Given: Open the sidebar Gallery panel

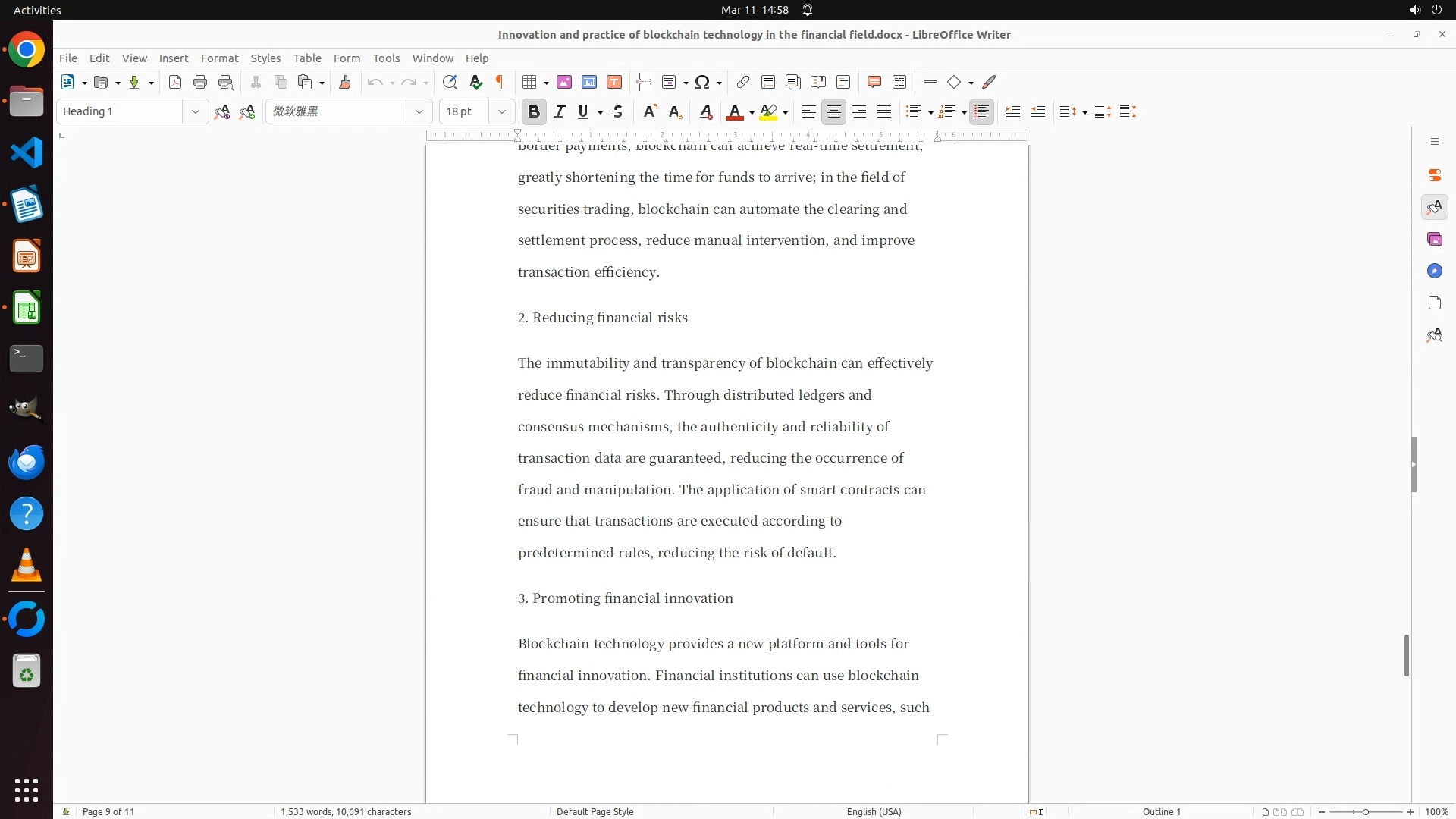Looking at the screenshot, I should 1434,240.
